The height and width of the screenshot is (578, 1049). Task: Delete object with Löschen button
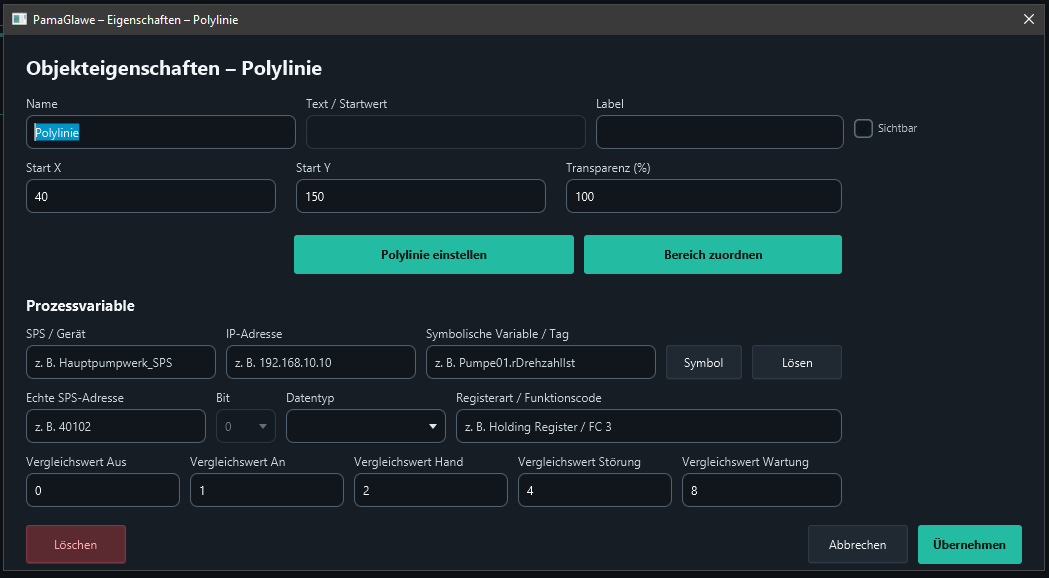pos(76,545)
